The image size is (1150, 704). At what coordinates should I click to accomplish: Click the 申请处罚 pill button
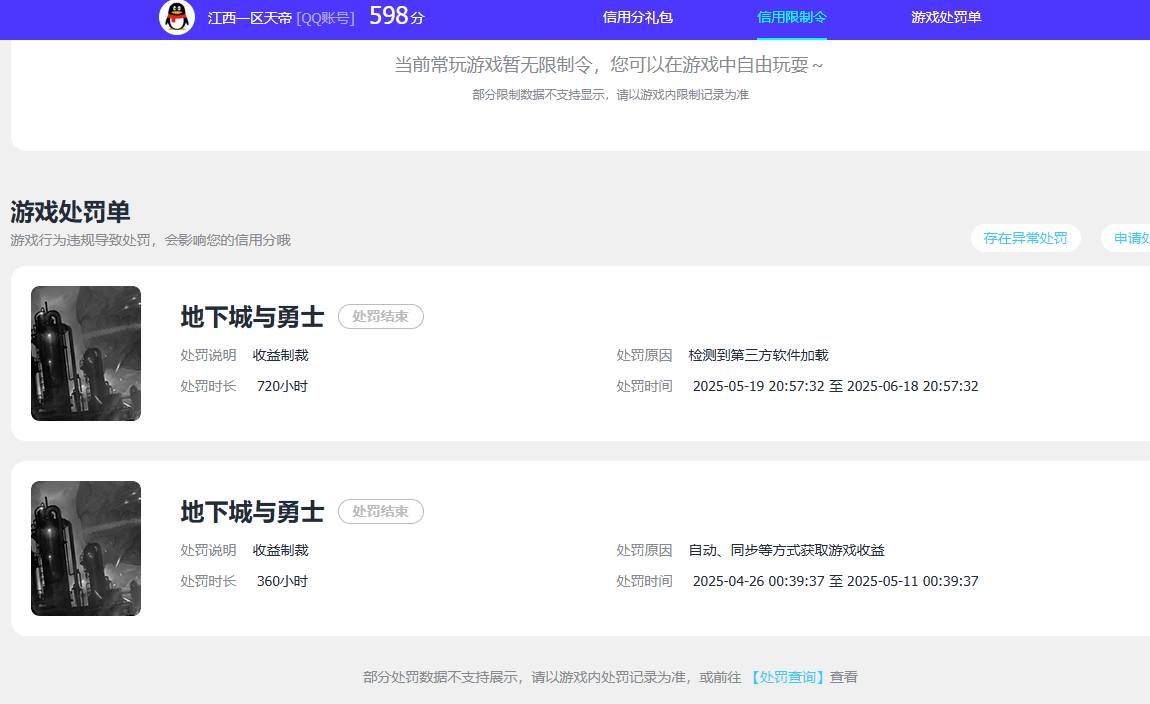click(1134, 238)
